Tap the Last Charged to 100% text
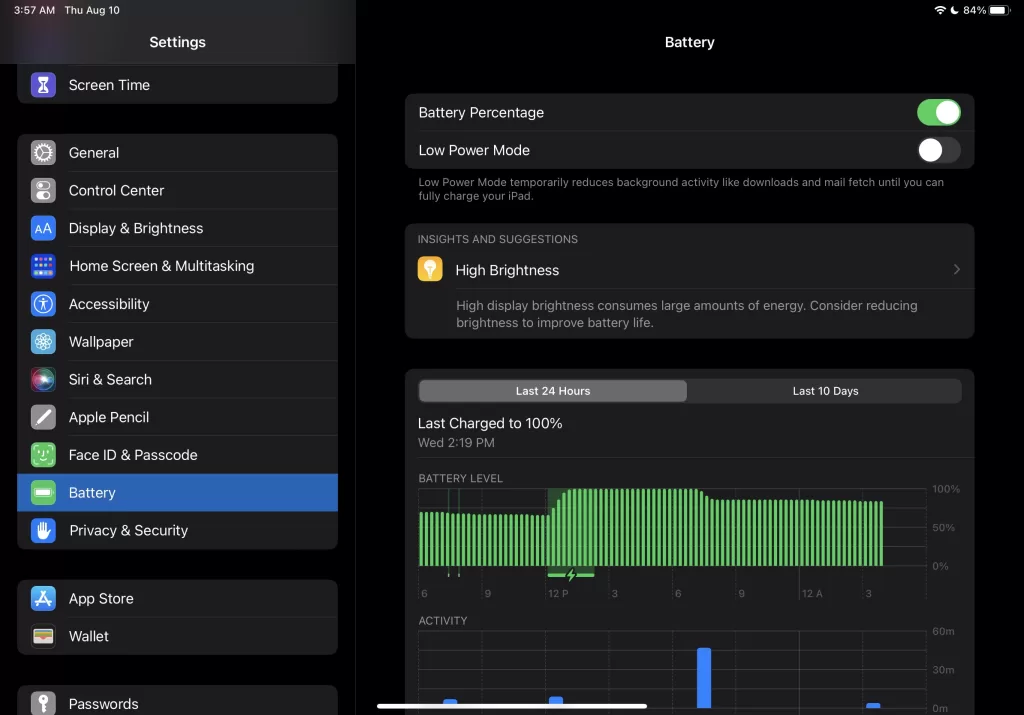This screenshot has height=715, width=1024. click(x=490, y=424)
